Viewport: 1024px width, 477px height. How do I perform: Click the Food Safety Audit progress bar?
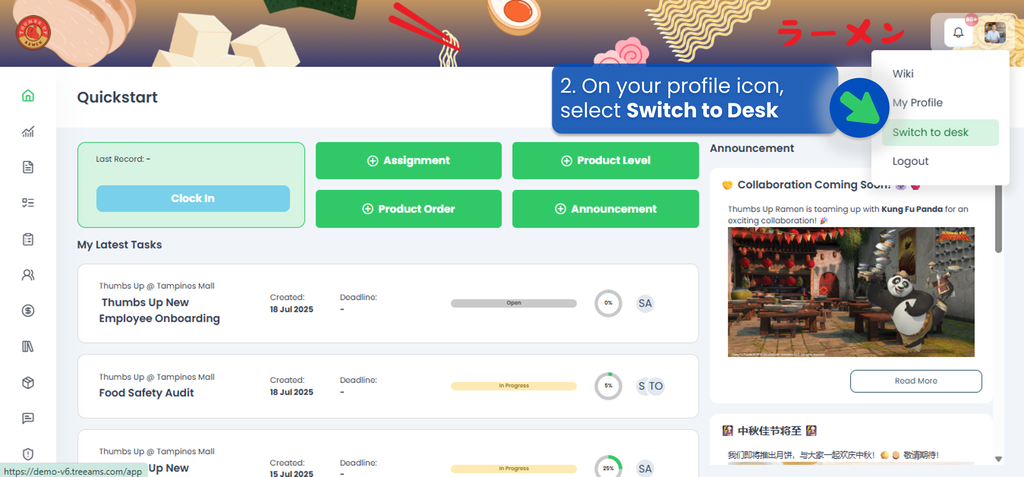click(x=513, y=386)
